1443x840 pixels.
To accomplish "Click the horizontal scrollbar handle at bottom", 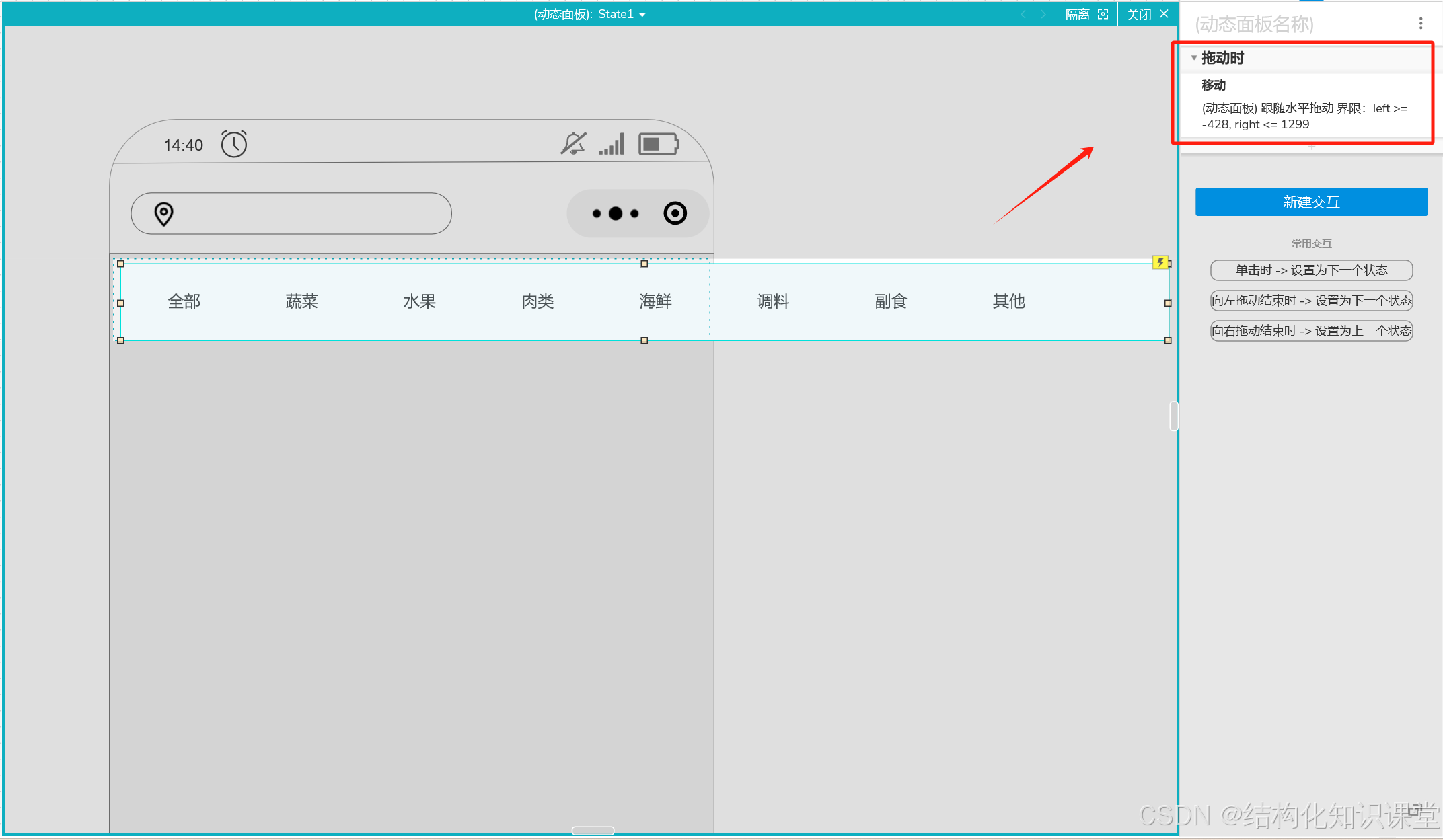I will pyautogui.click(x=593, y=831).
